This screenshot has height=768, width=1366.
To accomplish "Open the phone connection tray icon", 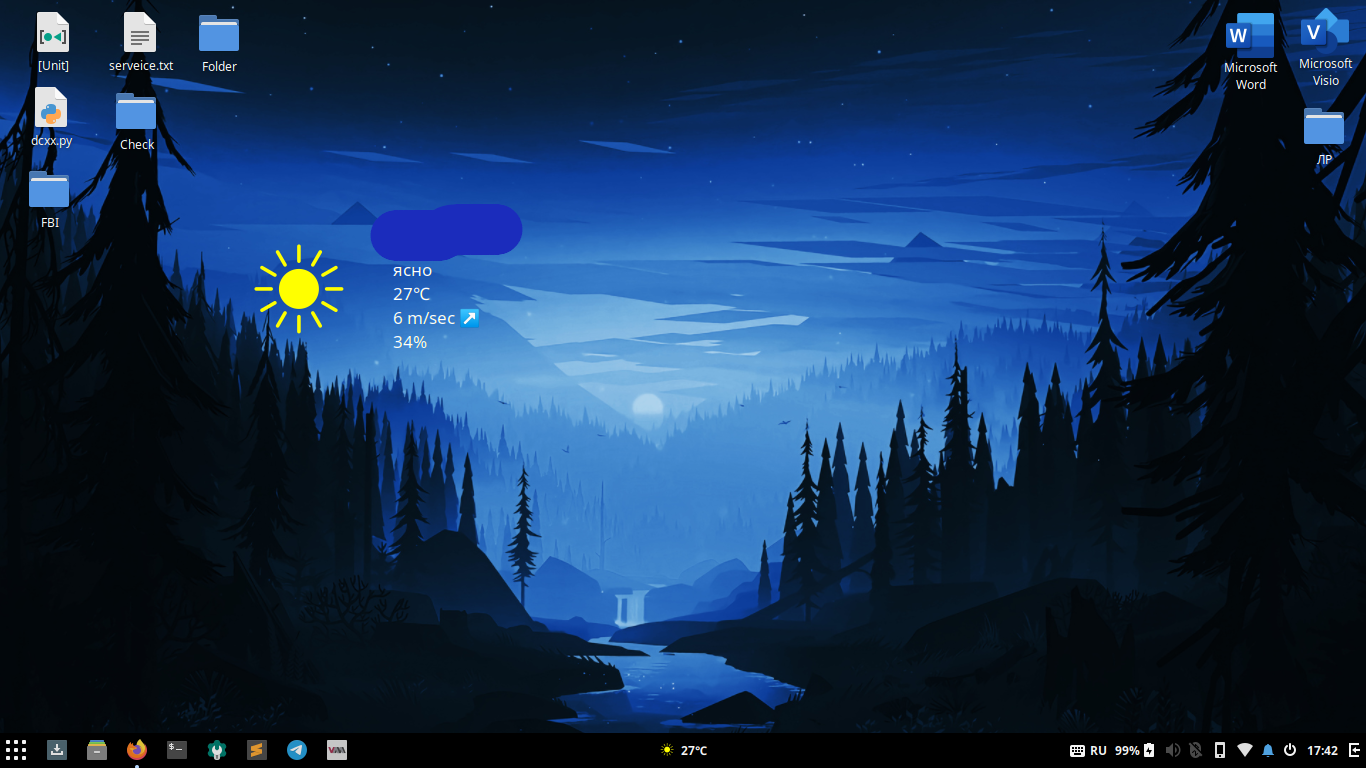I will click(x=1220, y=750).
